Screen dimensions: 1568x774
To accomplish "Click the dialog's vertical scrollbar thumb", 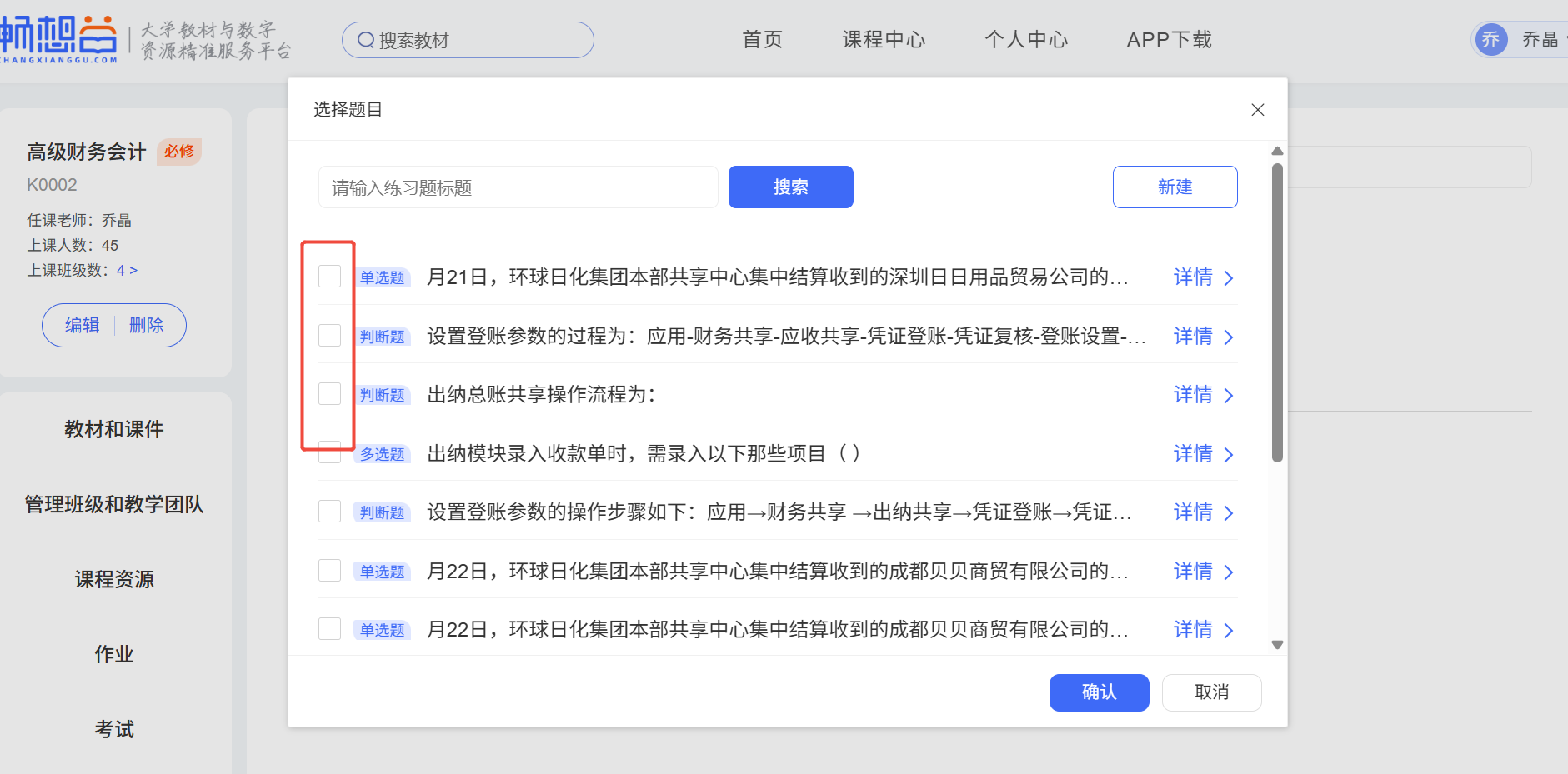I will (1276, 312).
